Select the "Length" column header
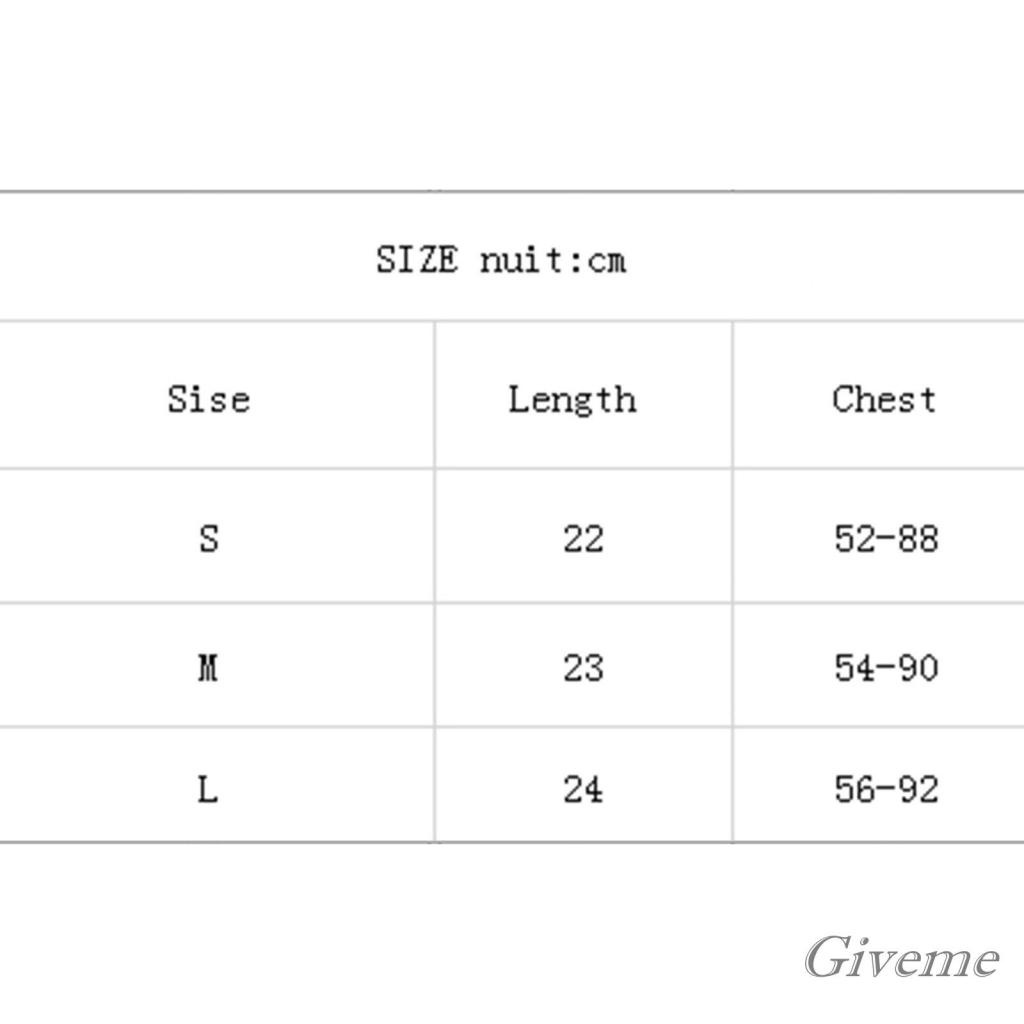The image size is (1024, 1024). (572, 400)
